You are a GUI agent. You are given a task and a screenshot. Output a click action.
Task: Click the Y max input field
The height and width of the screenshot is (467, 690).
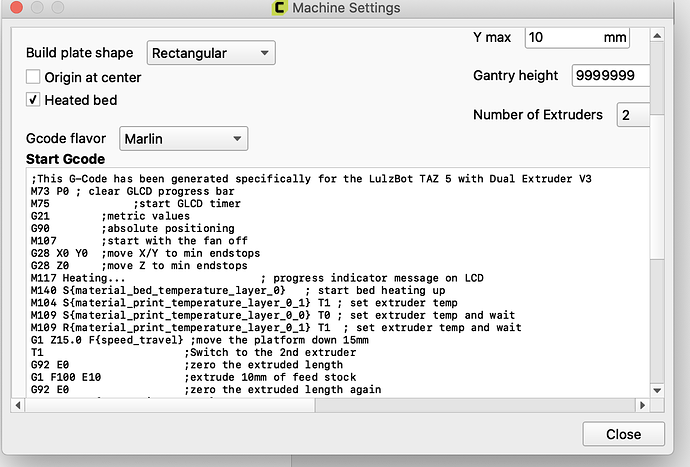tap(577, 37)
